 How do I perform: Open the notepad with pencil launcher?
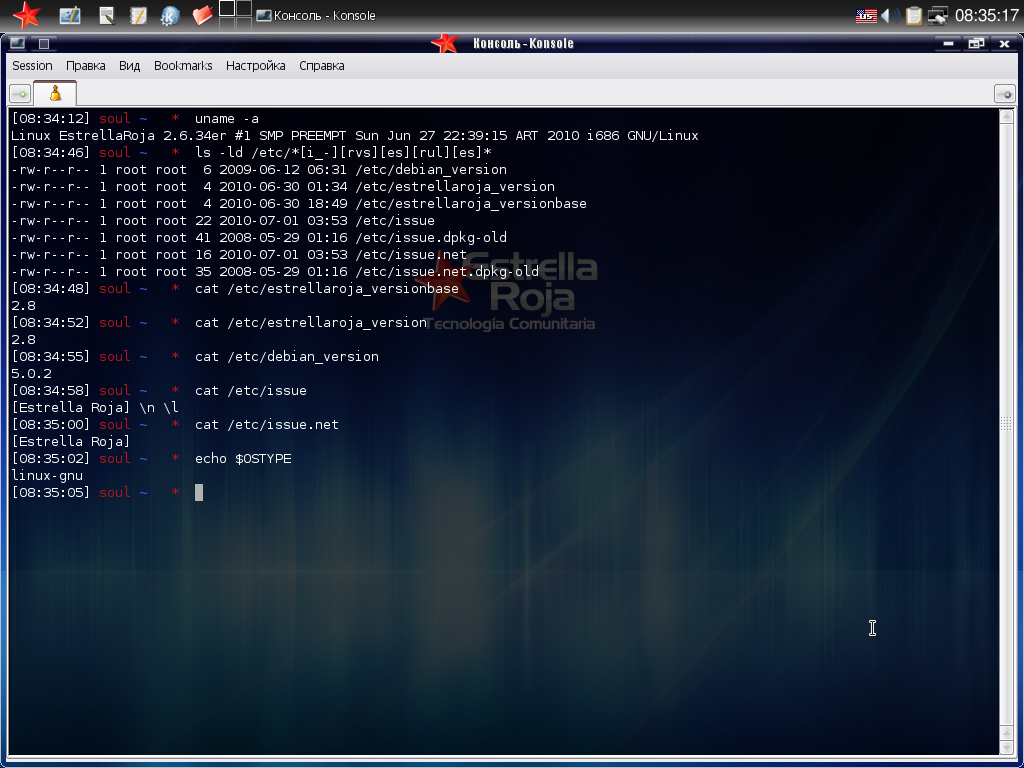[x=138, y=15]
